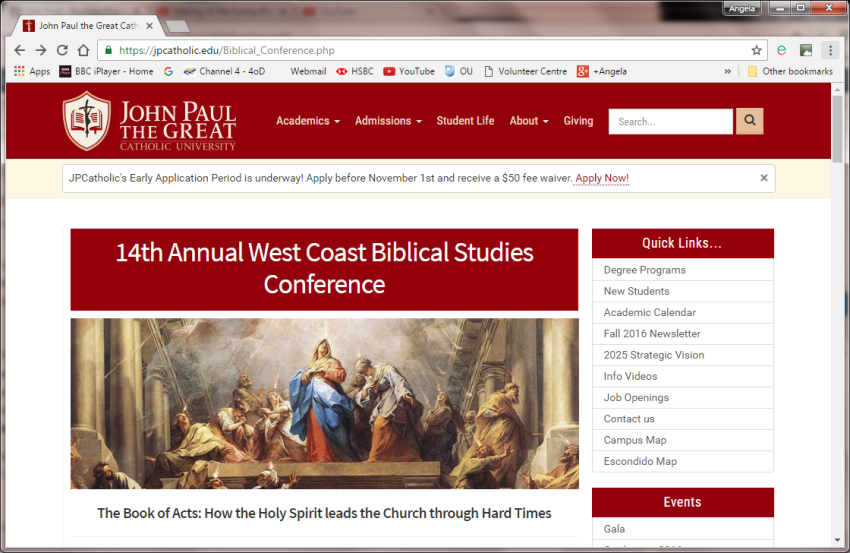
Task: Open the Volunteer Centre bookmark
Action: (525, 71)
